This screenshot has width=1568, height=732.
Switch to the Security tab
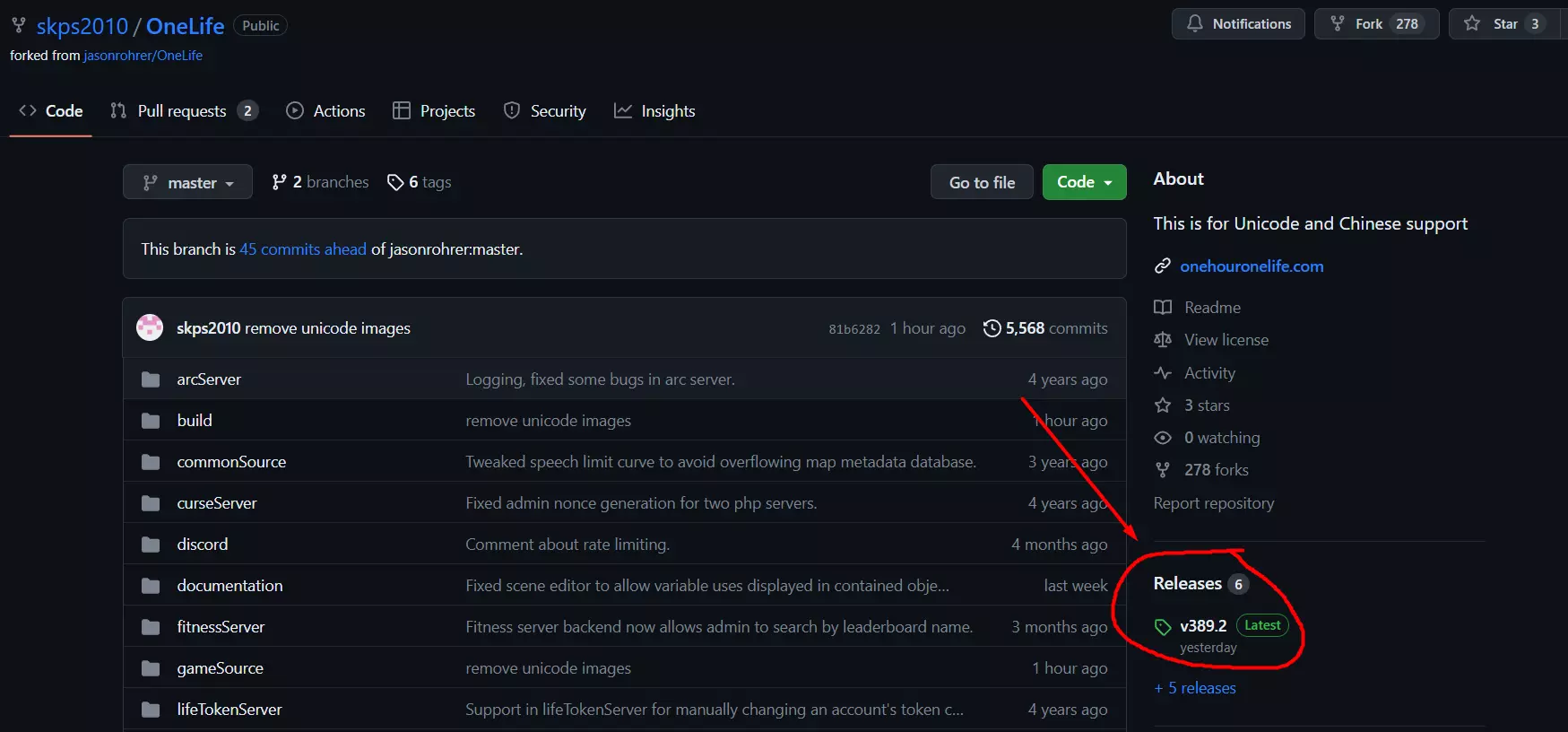[545, 111]
